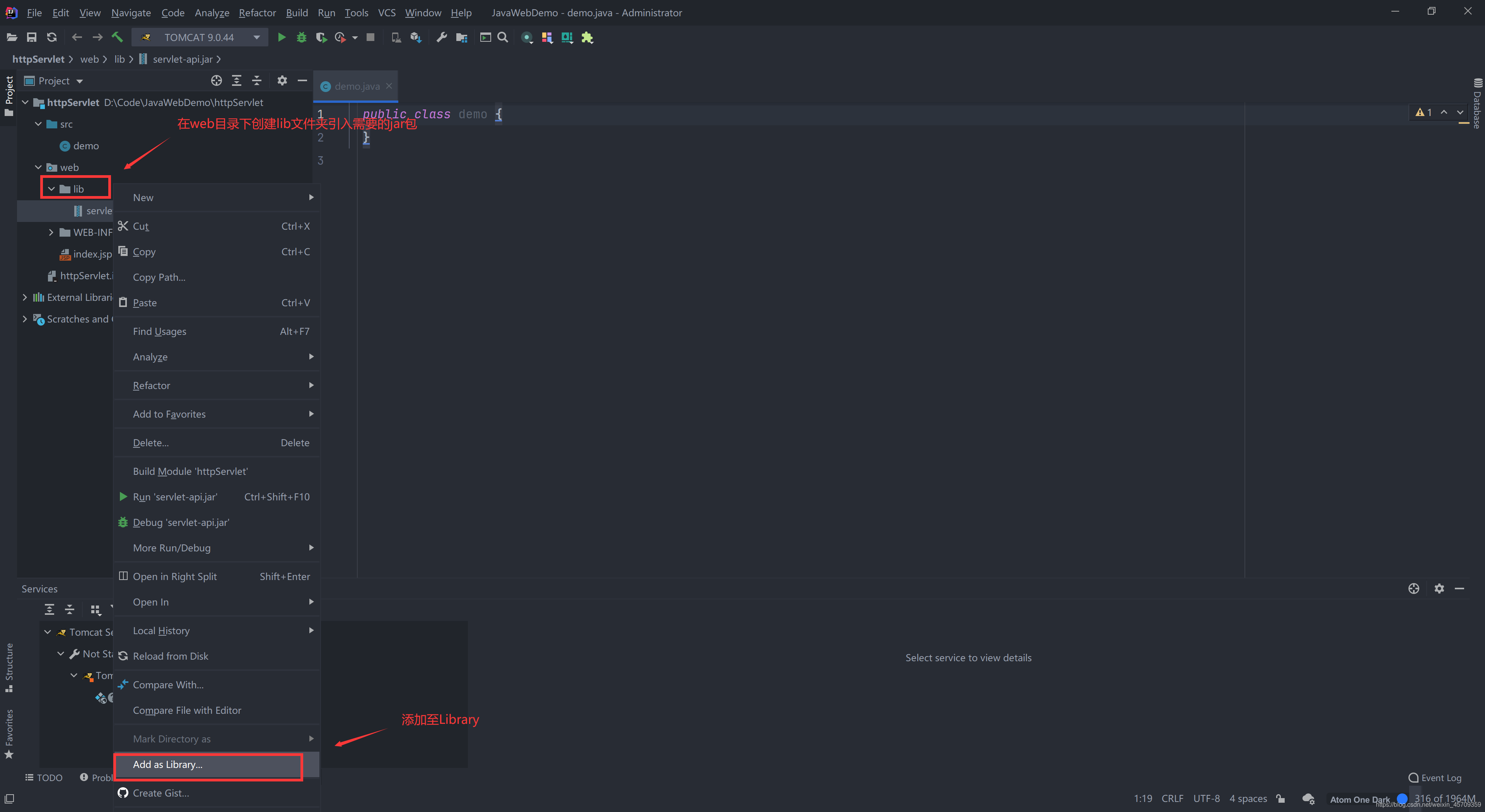Viewport: 1485px width, 812px height.
Task: Click the lib breadcrumb in navigation bar
Action: click(x=119, y=60)
